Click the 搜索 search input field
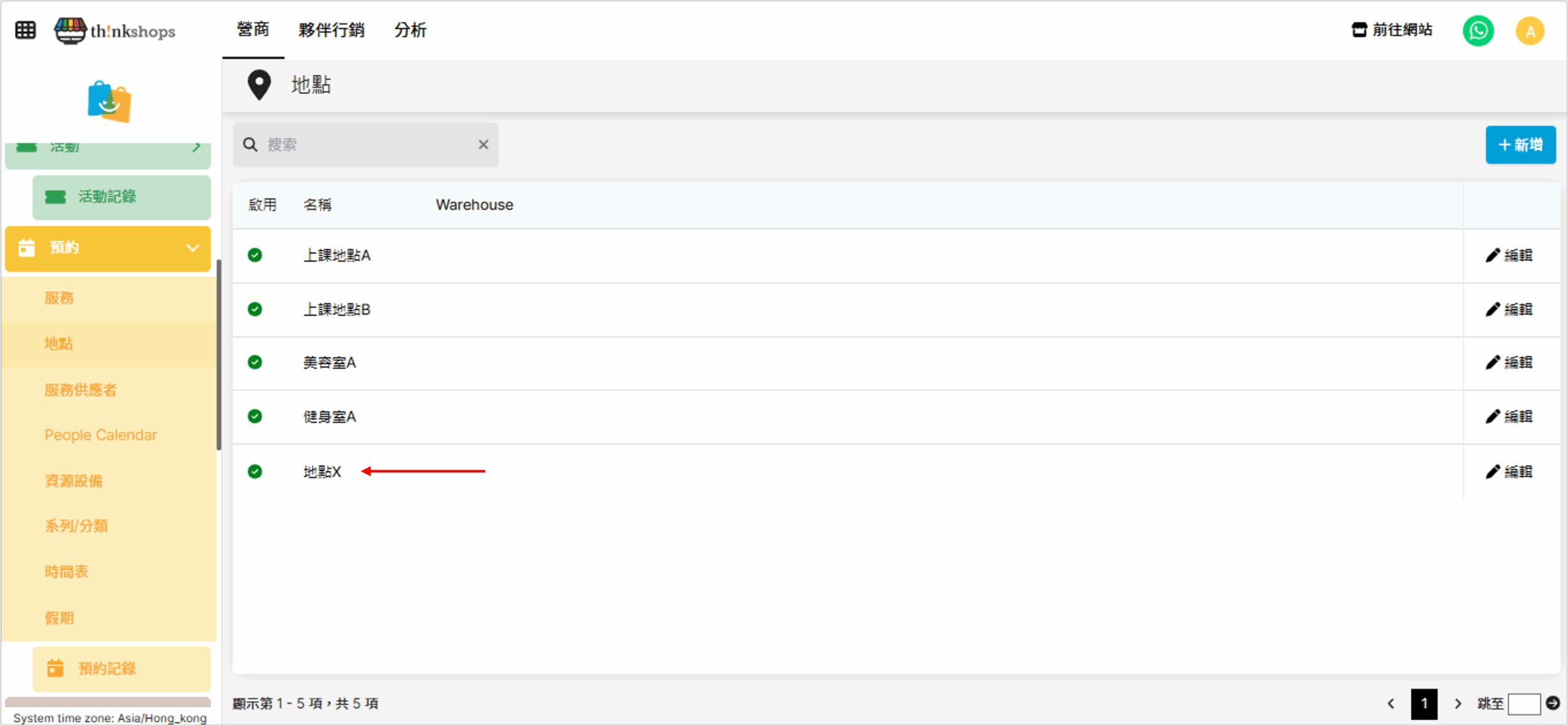The height and width of the screenshot is (726, 1568). (x=367, y=145)
